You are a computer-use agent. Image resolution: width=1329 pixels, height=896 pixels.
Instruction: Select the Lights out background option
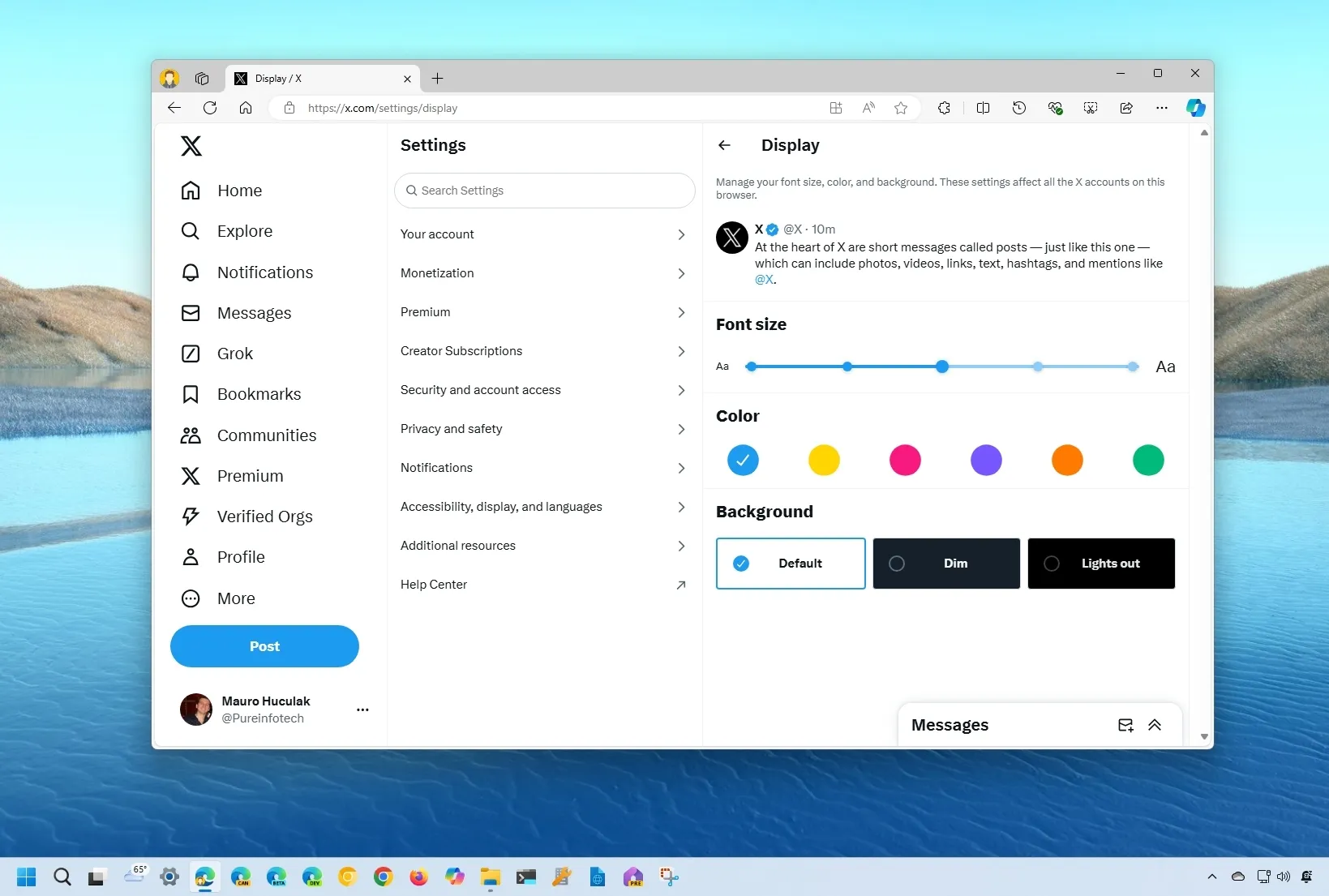tap(1100, 564)
